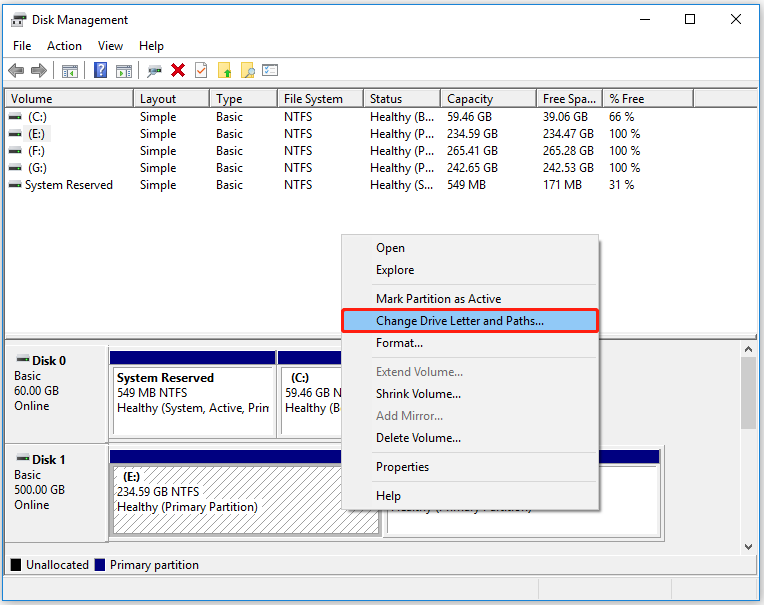Click the Disk 1 drive icon

click(23, 458)
